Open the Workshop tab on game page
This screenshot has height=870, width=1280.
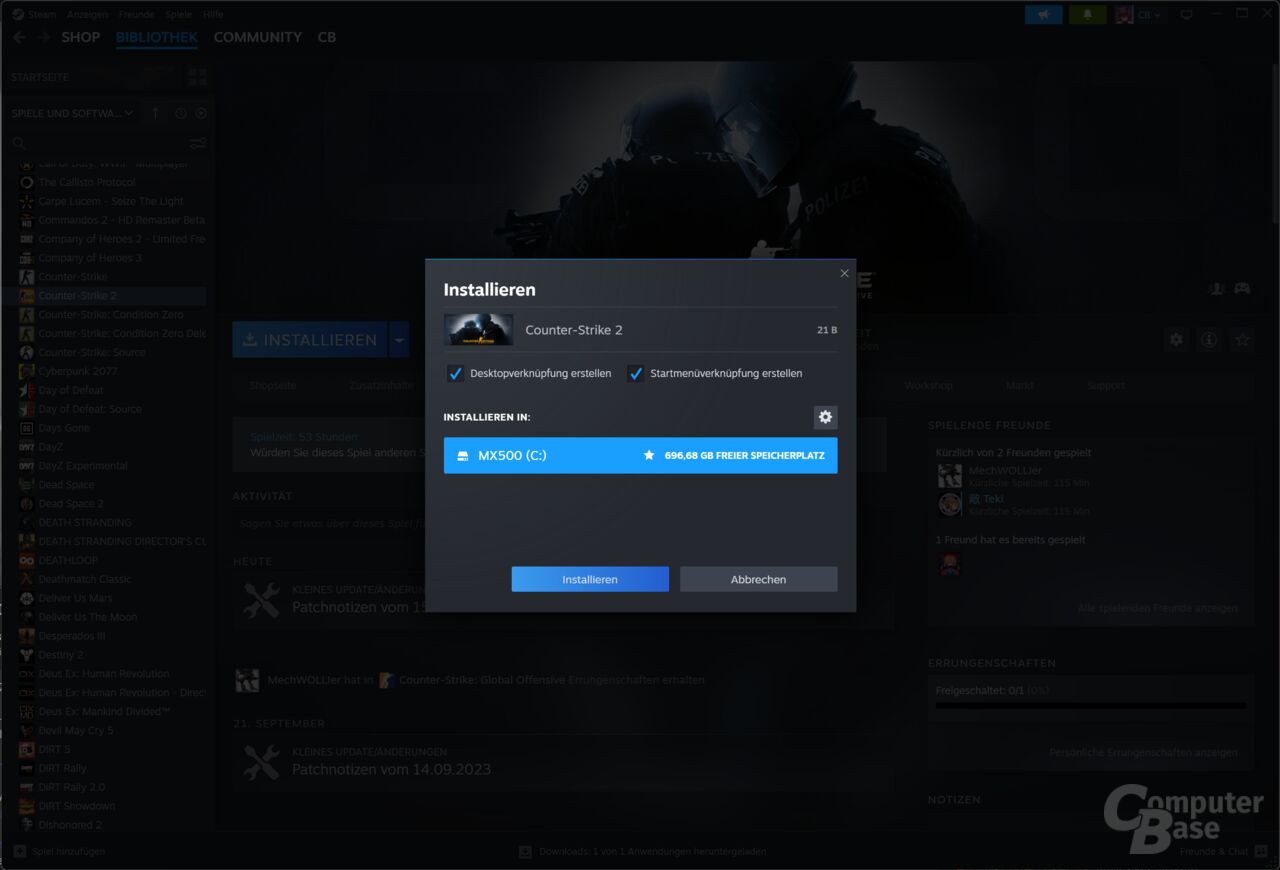click(928, 385)
